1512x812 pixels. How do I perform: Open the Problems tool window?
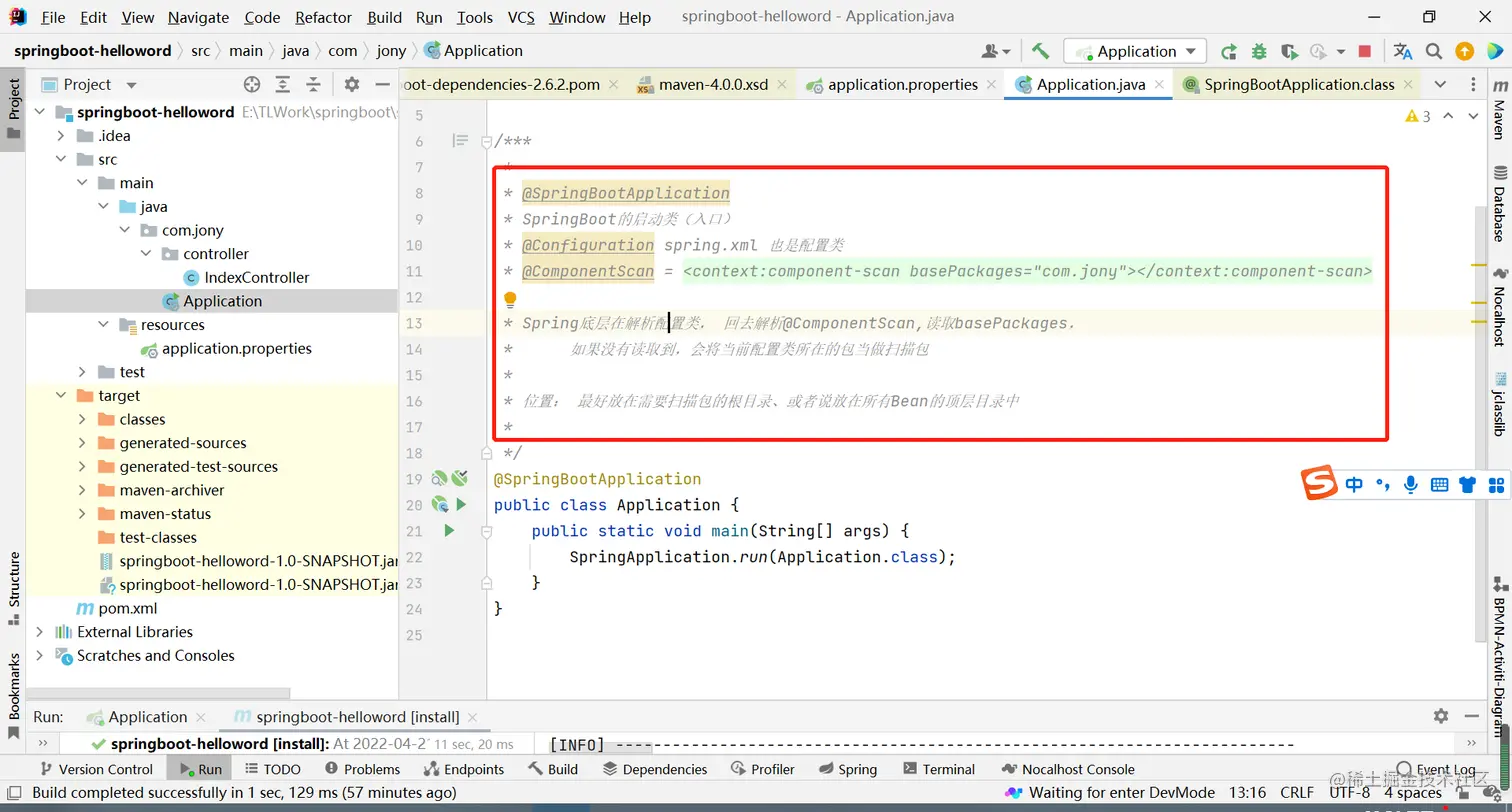coord(362,769)
